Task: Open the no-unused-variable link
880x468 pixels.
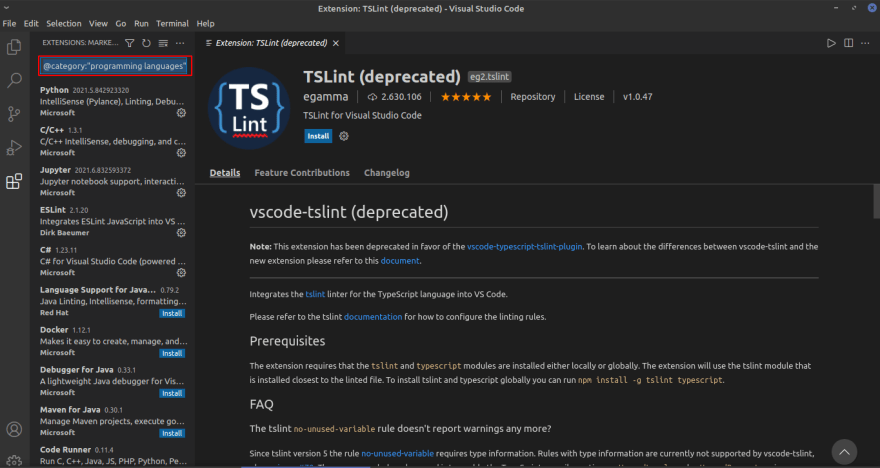Action: (x=397, y=453)
